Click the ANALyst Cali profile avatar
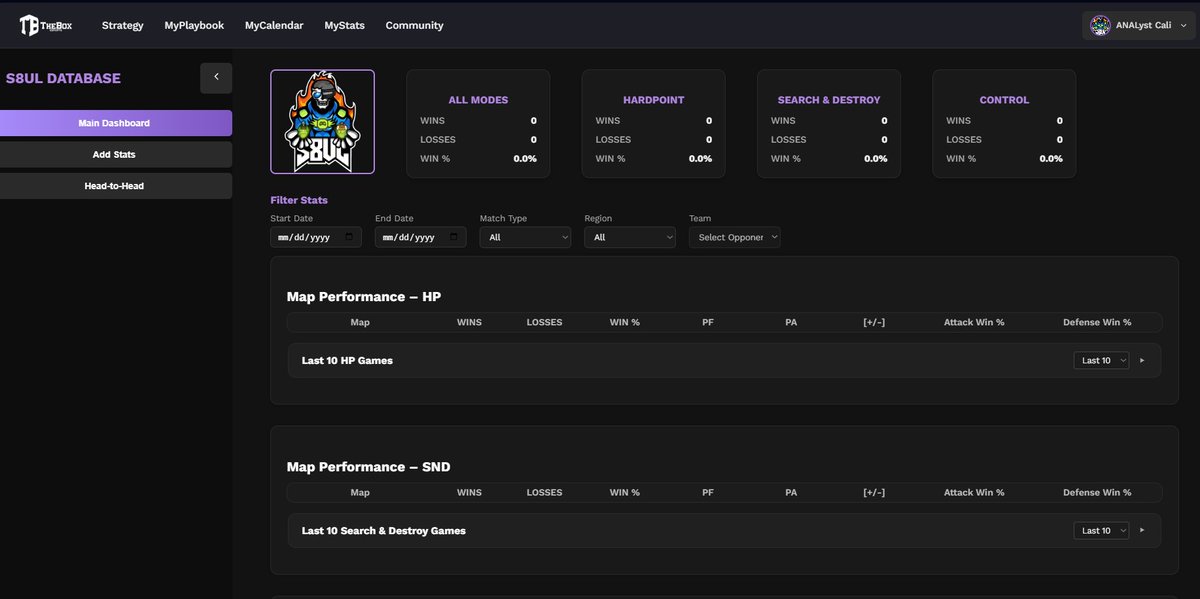The height and width of the screenshot is (599, 1200). point(1100,25)
